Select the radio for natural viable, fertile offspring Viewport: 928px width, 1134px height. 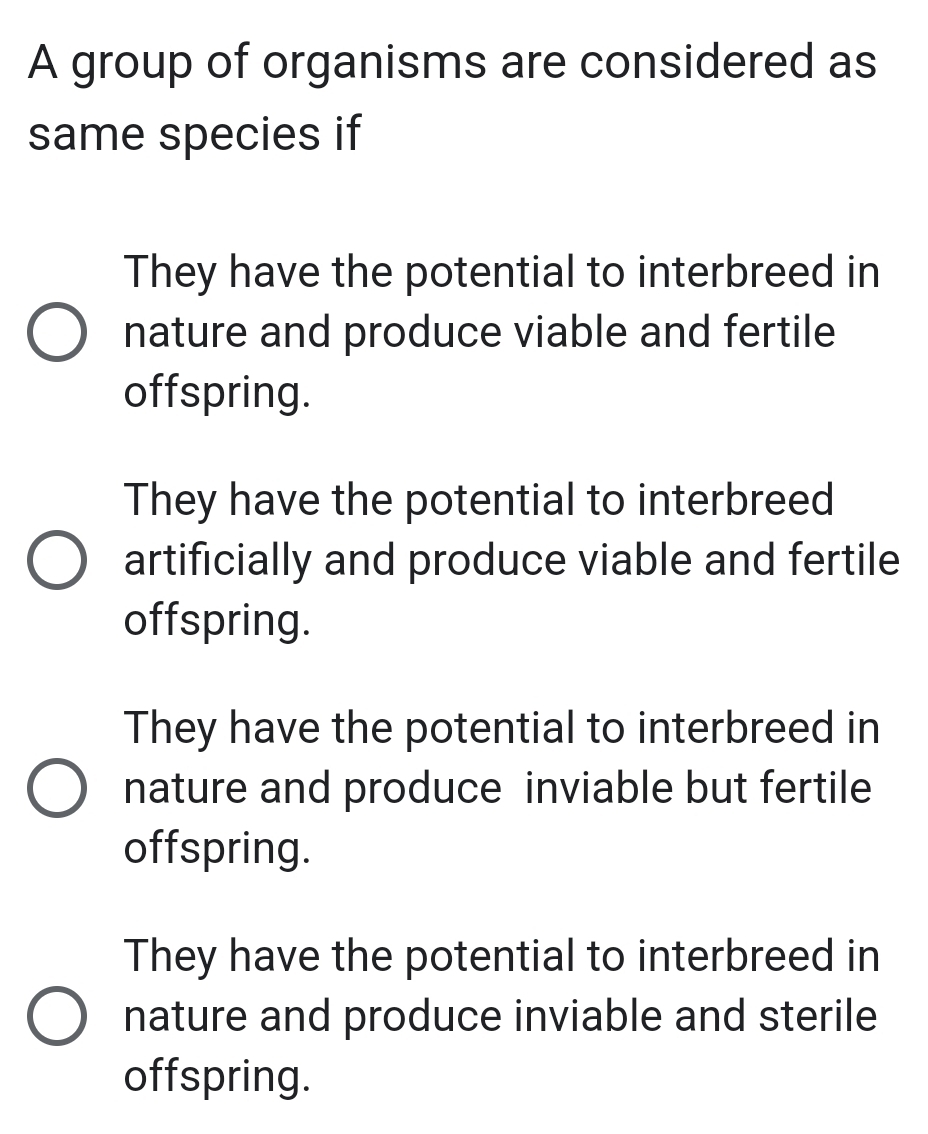(x=55, y=332)
